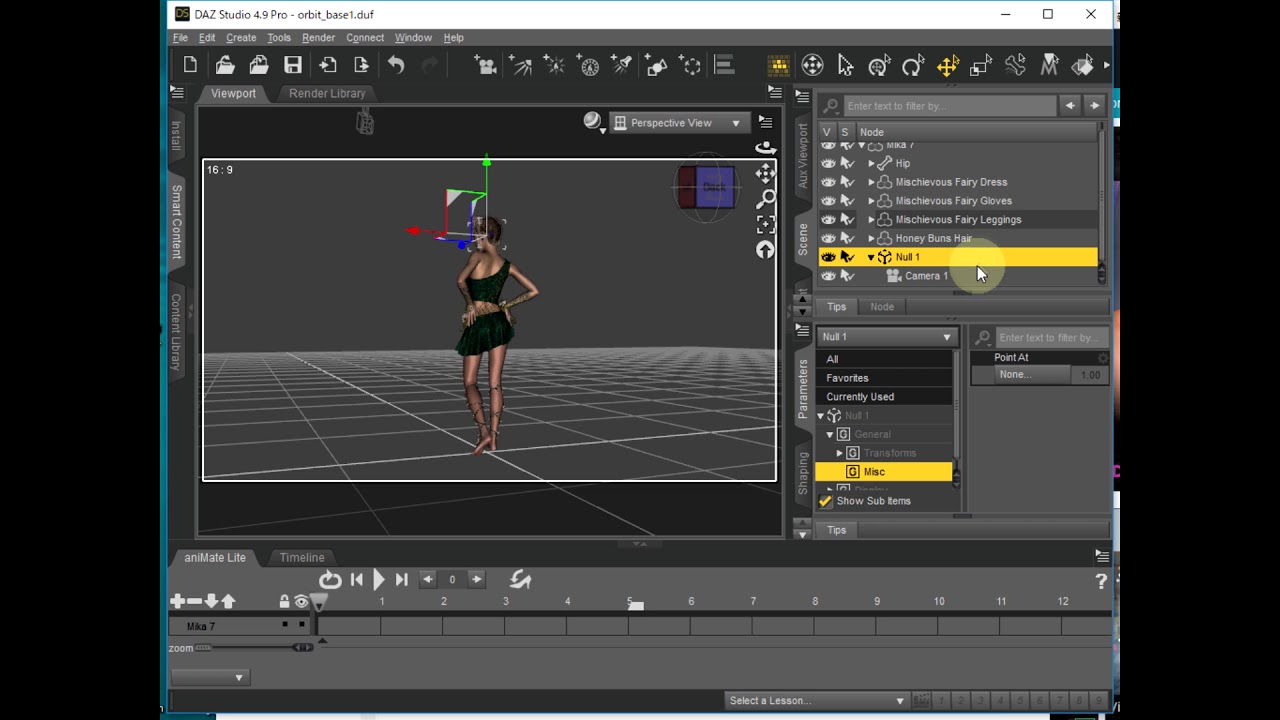Click the viewport orbit view cube
1280x720 pixels.
708,188
